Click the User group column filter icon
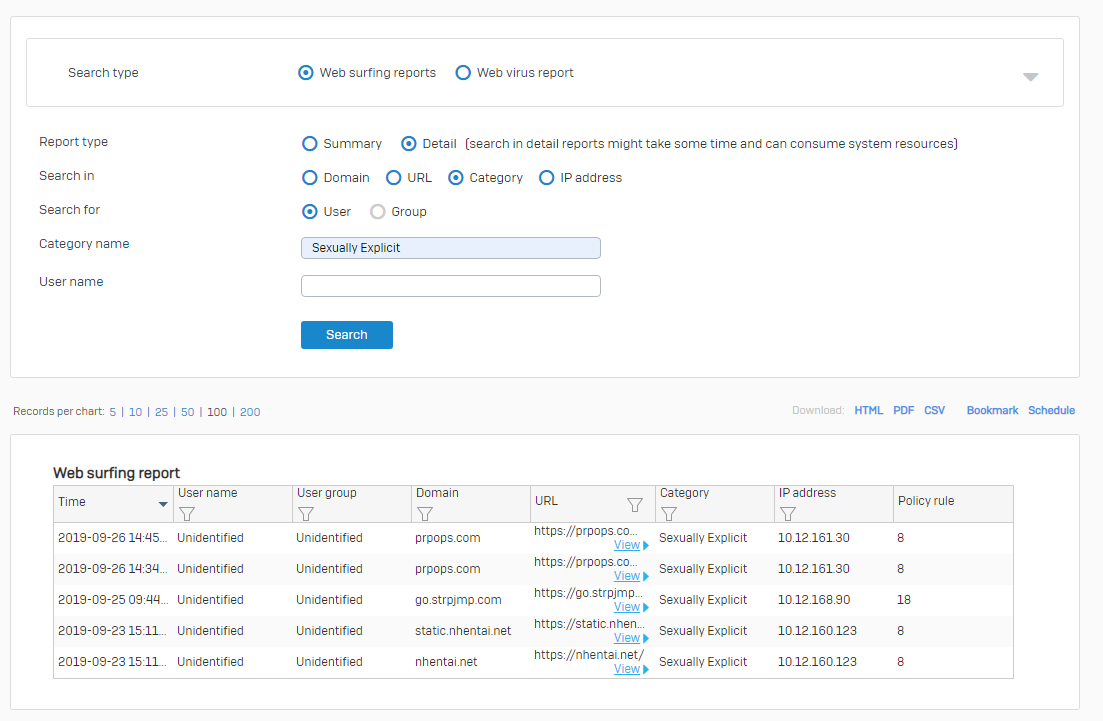Screen dimensions: 1103x721 click(x=306, y=514)
